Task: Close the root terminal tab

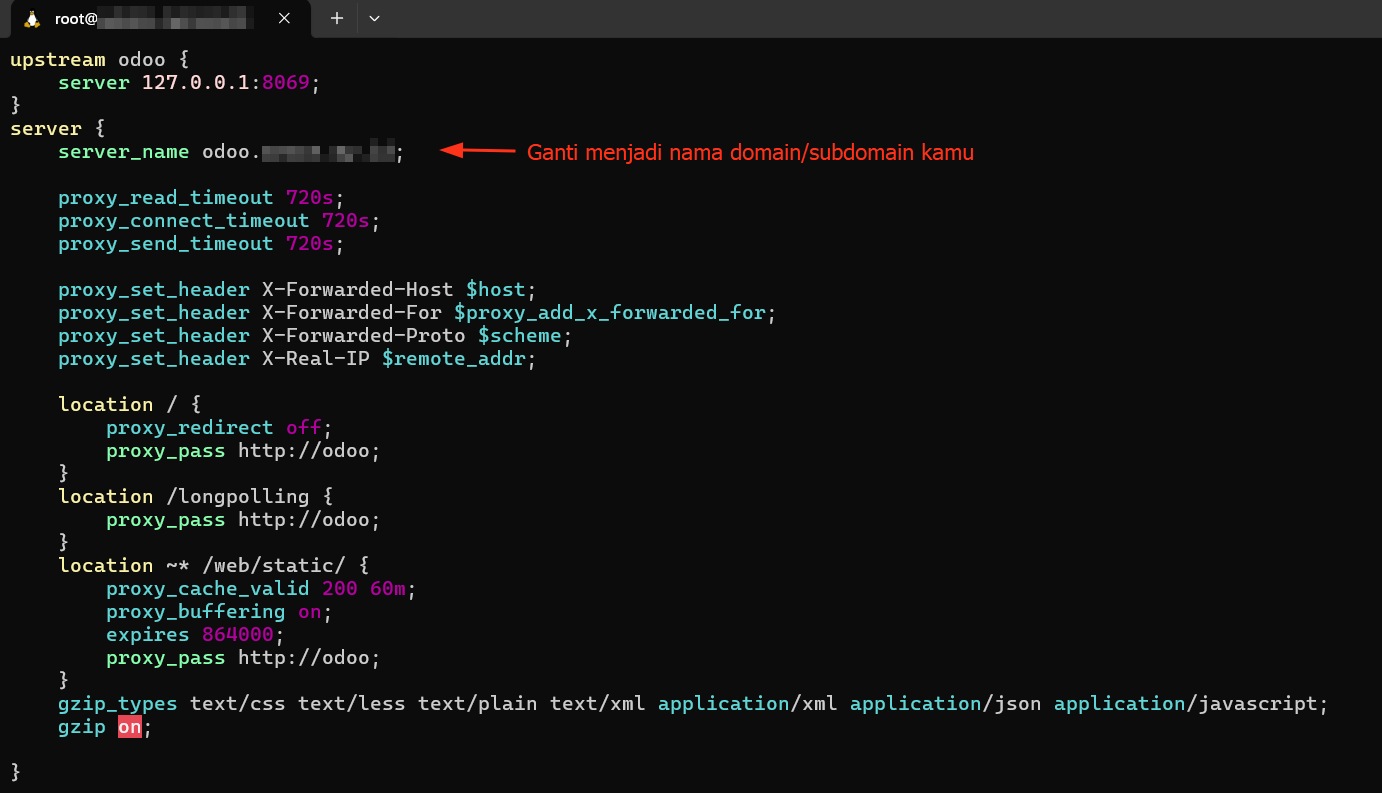Action: [283, 18]
